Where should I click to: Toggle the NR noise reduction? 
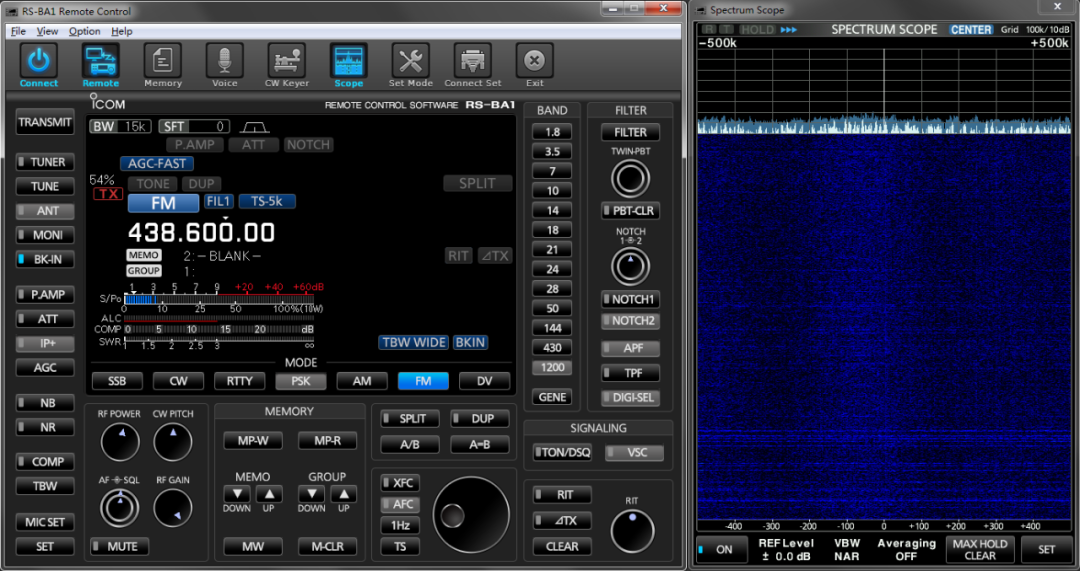coord(45,428)
